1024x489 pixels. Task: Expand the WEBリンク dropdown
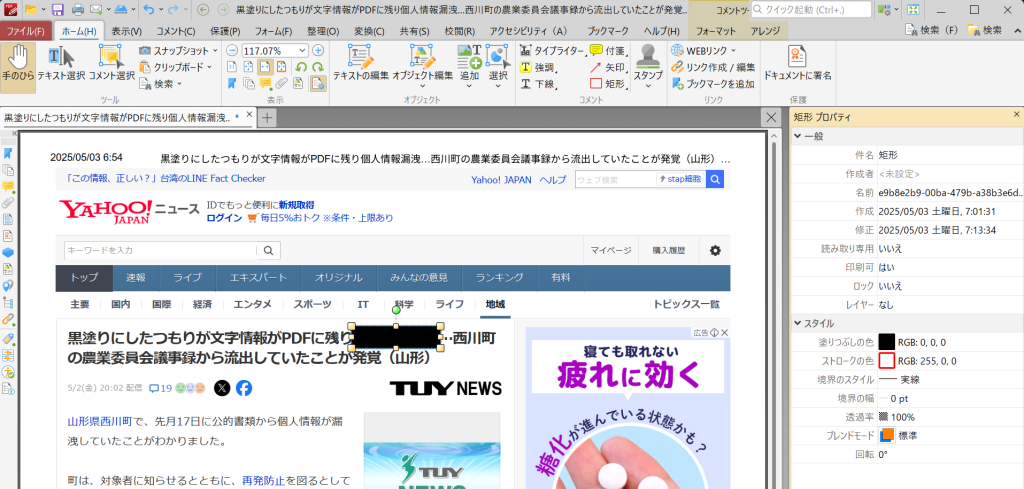(x=733, y=50)
